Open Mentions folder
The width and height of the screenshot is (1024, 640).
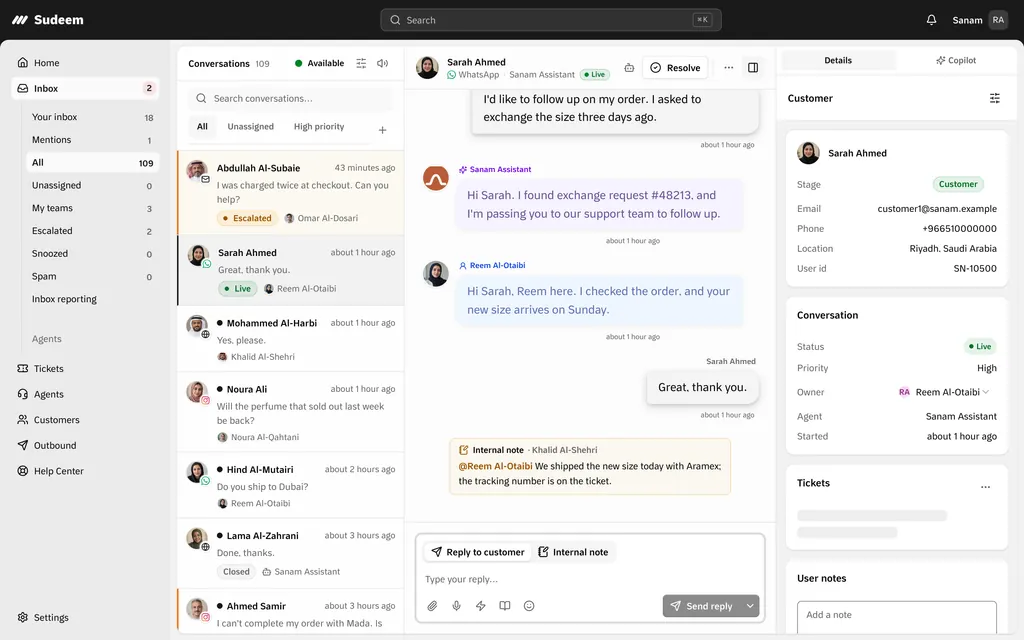[92, 140]
